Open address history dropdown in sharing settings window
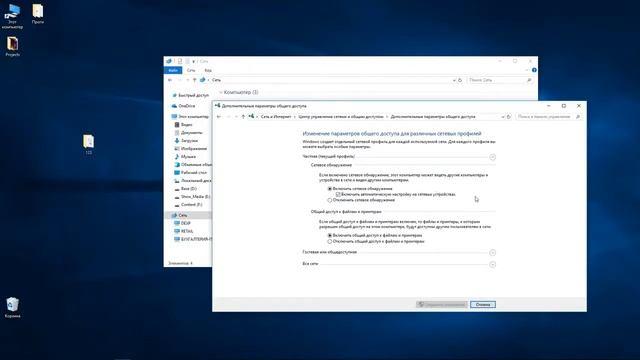Viewport: 640px width, 360px height. coord(502,117)
